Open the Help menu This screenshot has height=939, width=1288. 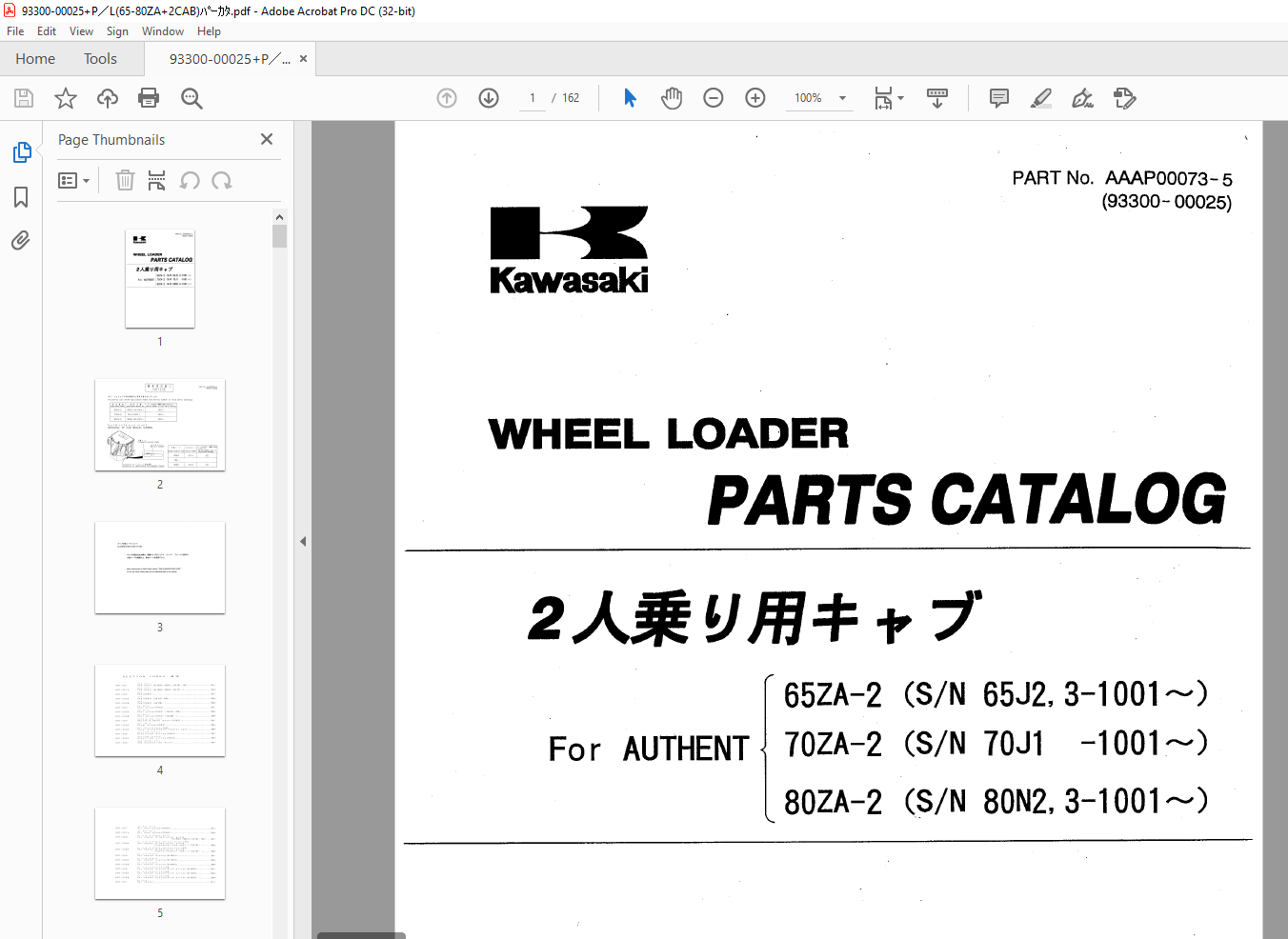(209, 31)
